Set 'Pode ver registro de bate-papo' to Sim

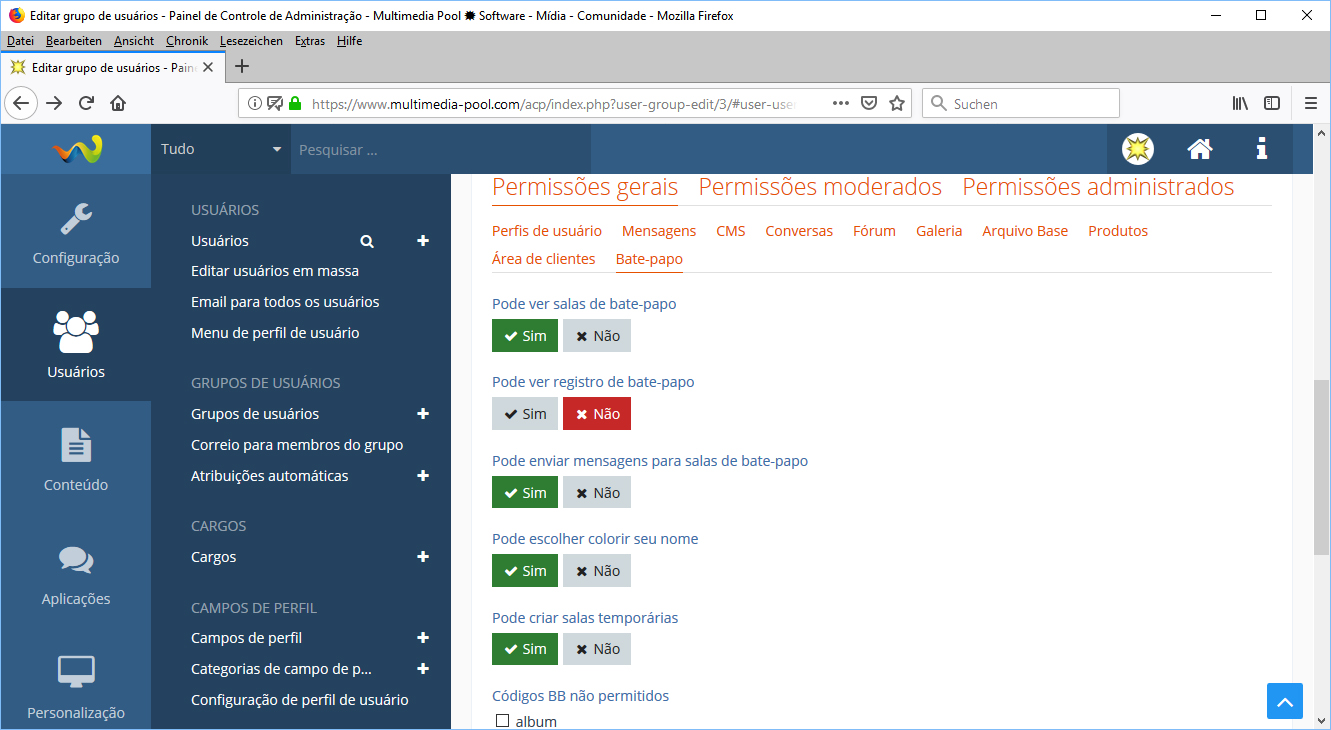coord(525,414)
